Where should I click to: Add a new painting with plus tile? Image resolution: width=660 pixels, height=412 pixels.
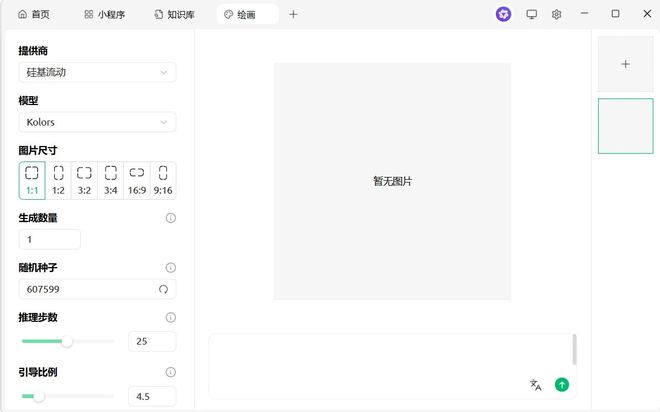(625, 64)
